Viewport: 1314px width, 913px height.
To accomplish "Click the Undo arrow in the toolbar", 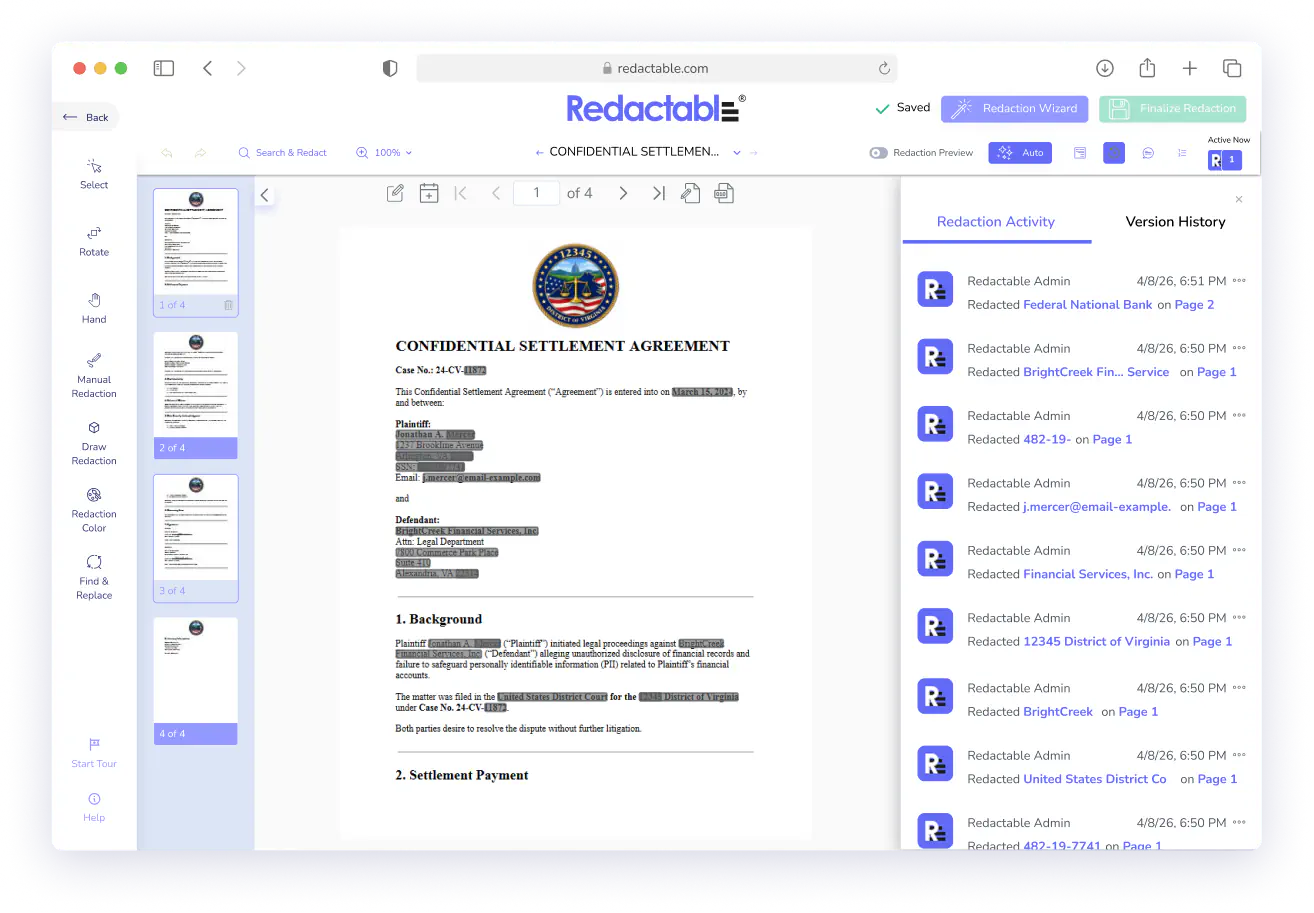I will pyautogui.click(x=167, y=153).
